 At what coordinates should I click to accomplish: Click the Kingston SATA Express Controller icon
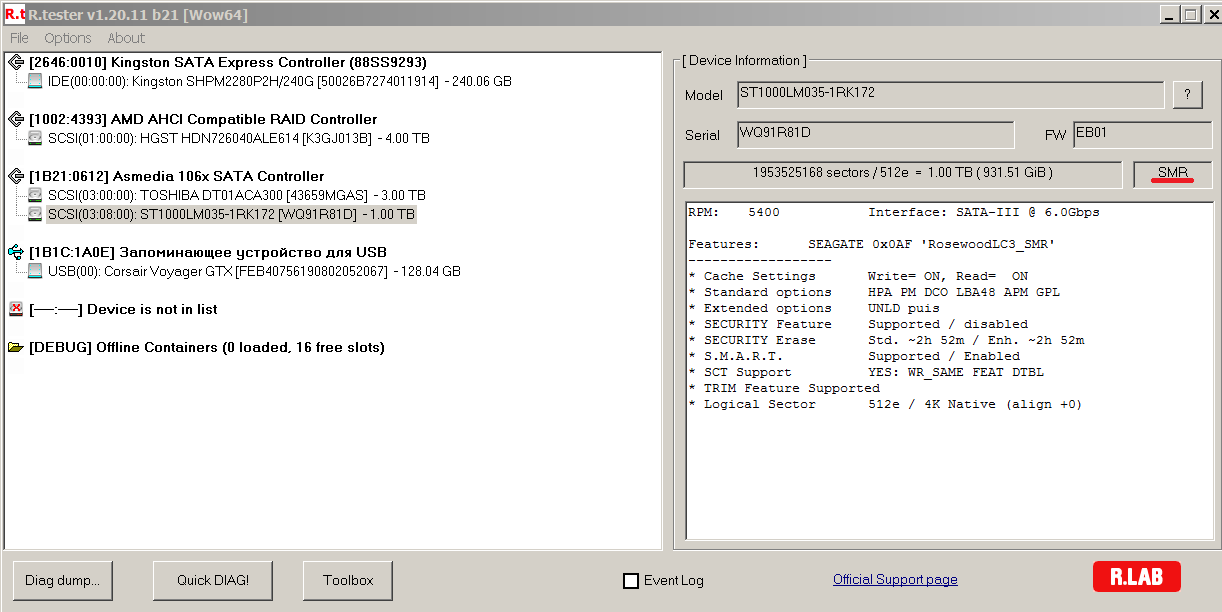pos(16,62)
